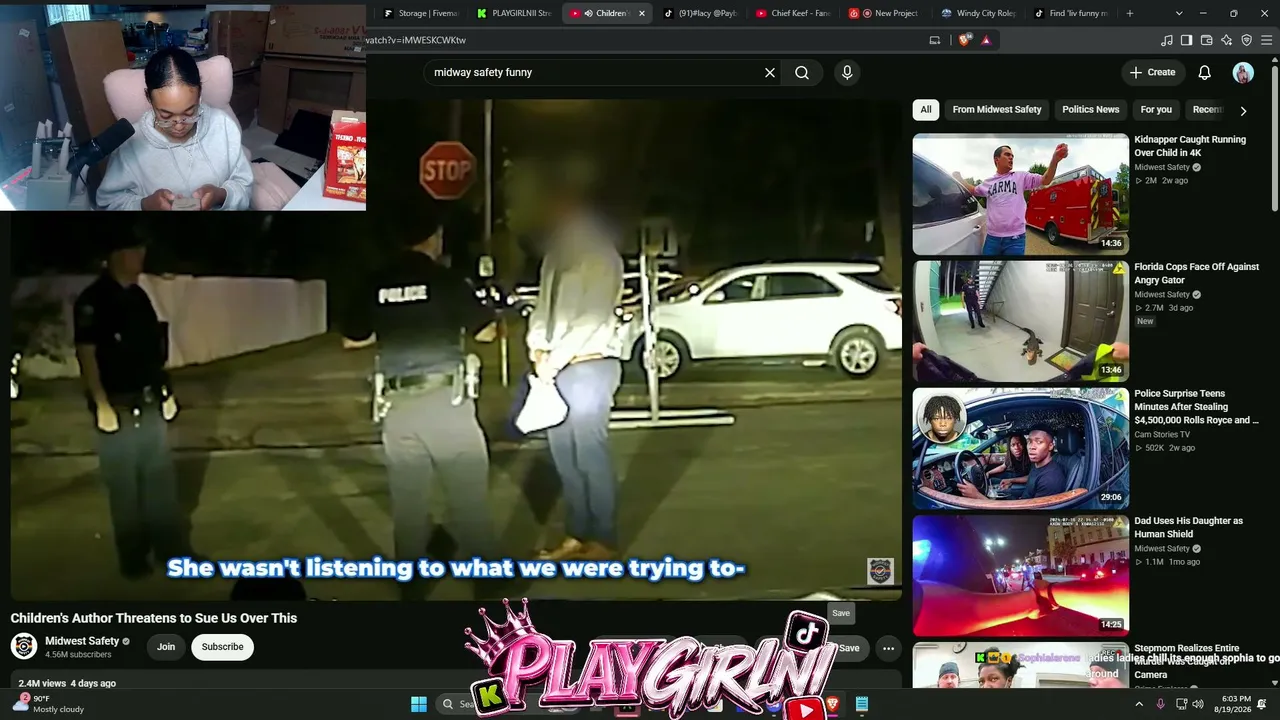Open Police Surprise Teens video thumbnail
Viewport: 1280px width, 720px height.
coord(1020,448)
